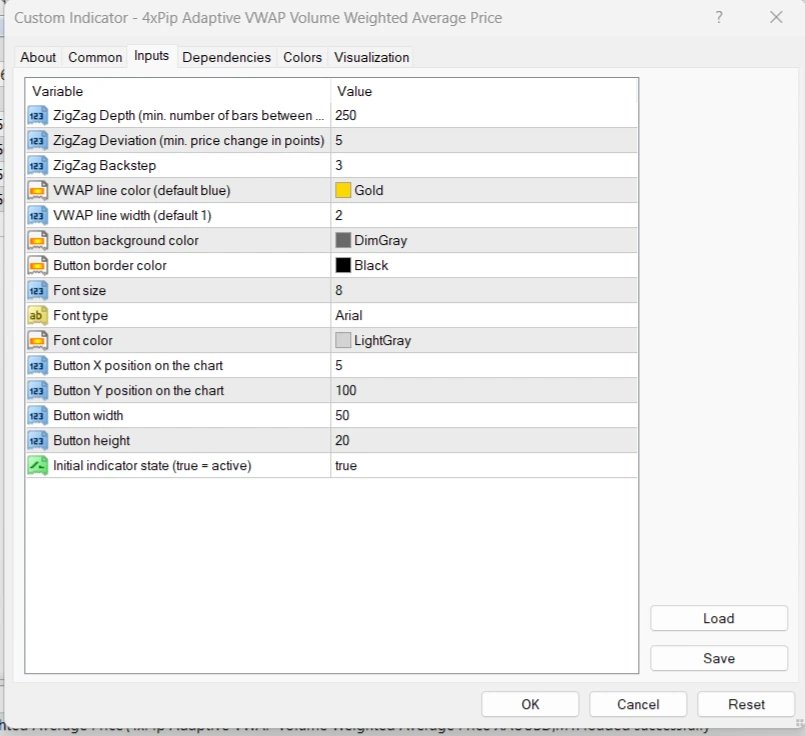The height and width of the screenshot is (736, 805).
Task: Click the Initial indicator state boolean icon
Action: pos(38,466)
